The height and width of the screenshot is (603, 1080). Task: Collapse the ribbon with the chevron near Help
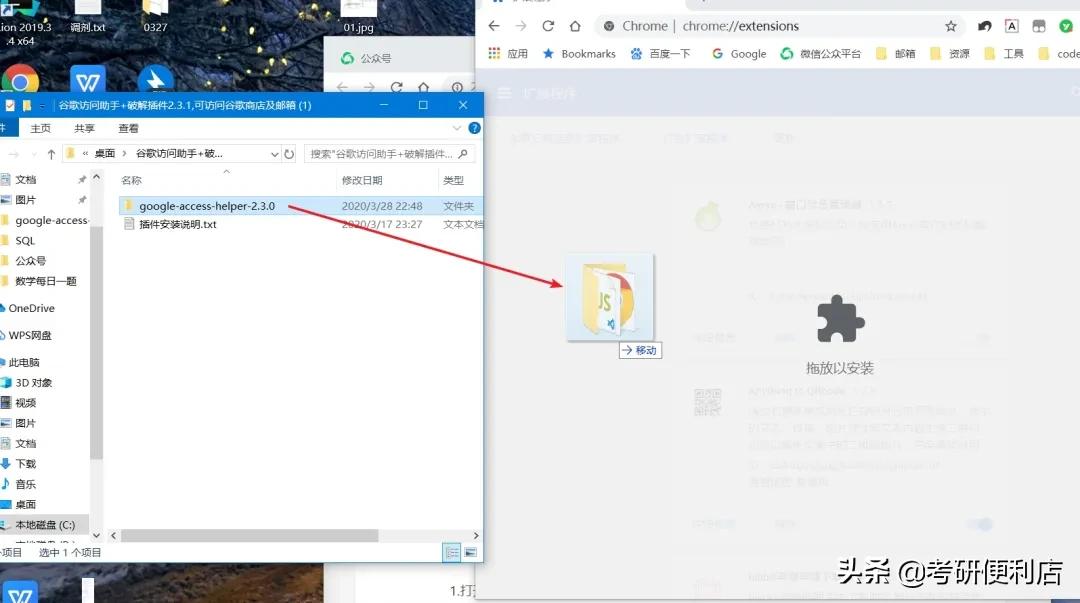[x=456, y=127]
